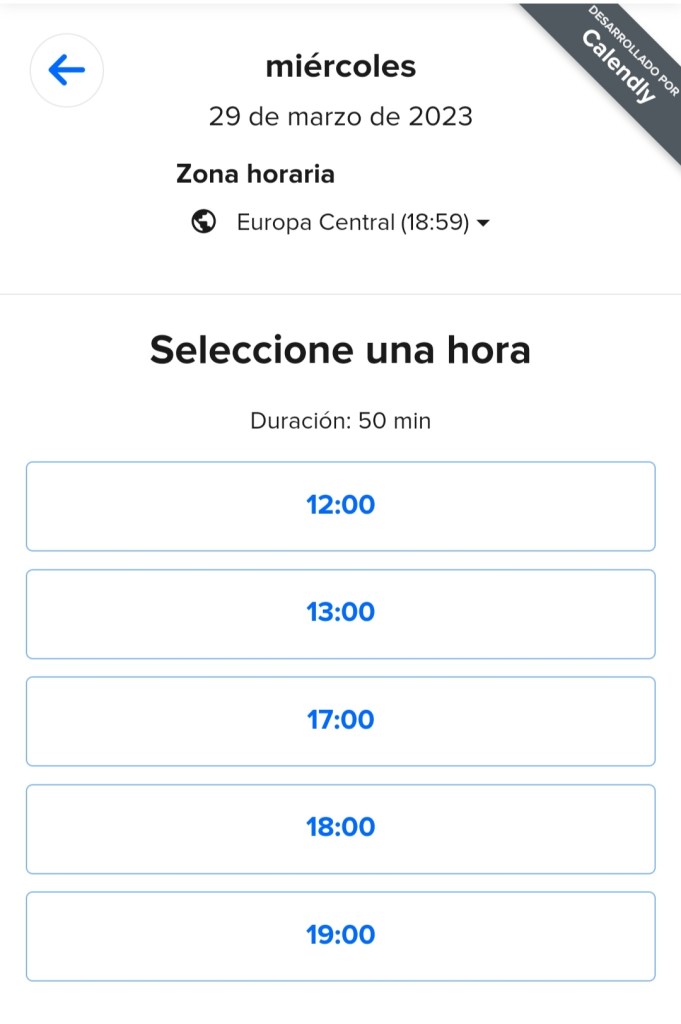Click the "Europa Central" time zone name
The width and height of the screenshot is (681, 1024).
(x=316, y=222)
